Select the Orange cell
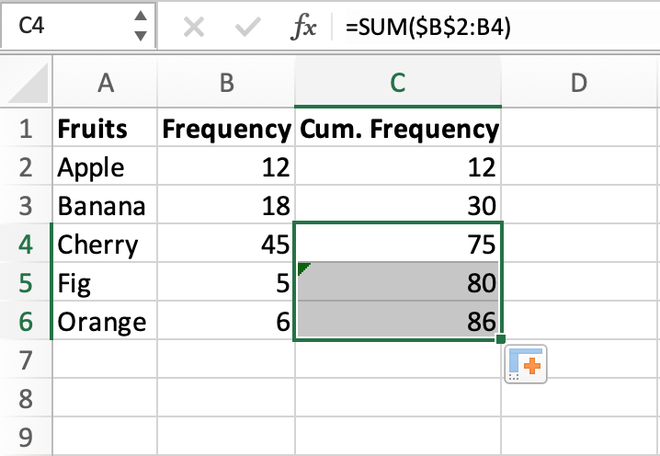The height and width of the screenshot is (456, 660). (x=105, y=321)
